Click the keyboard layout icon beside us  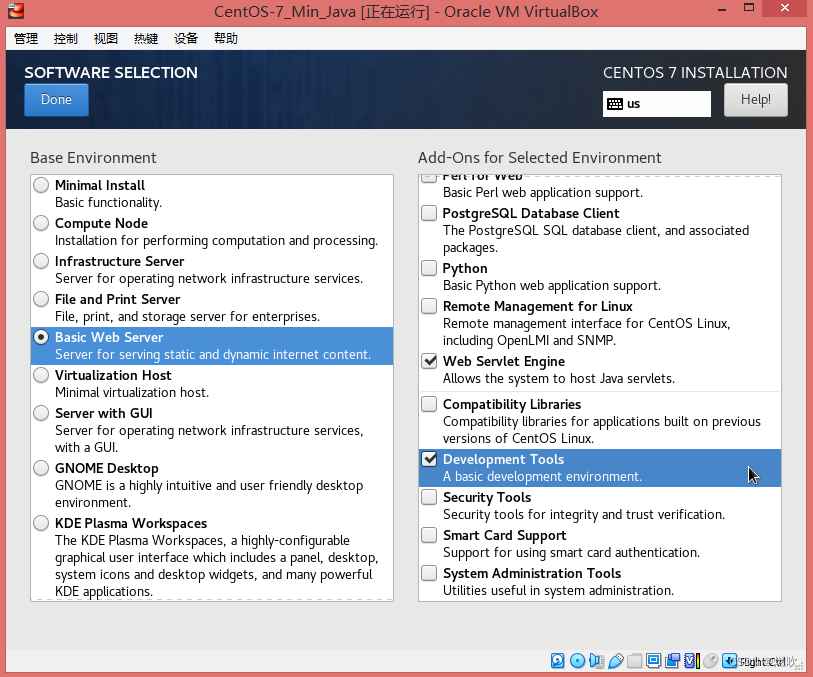tap(615, 104)
